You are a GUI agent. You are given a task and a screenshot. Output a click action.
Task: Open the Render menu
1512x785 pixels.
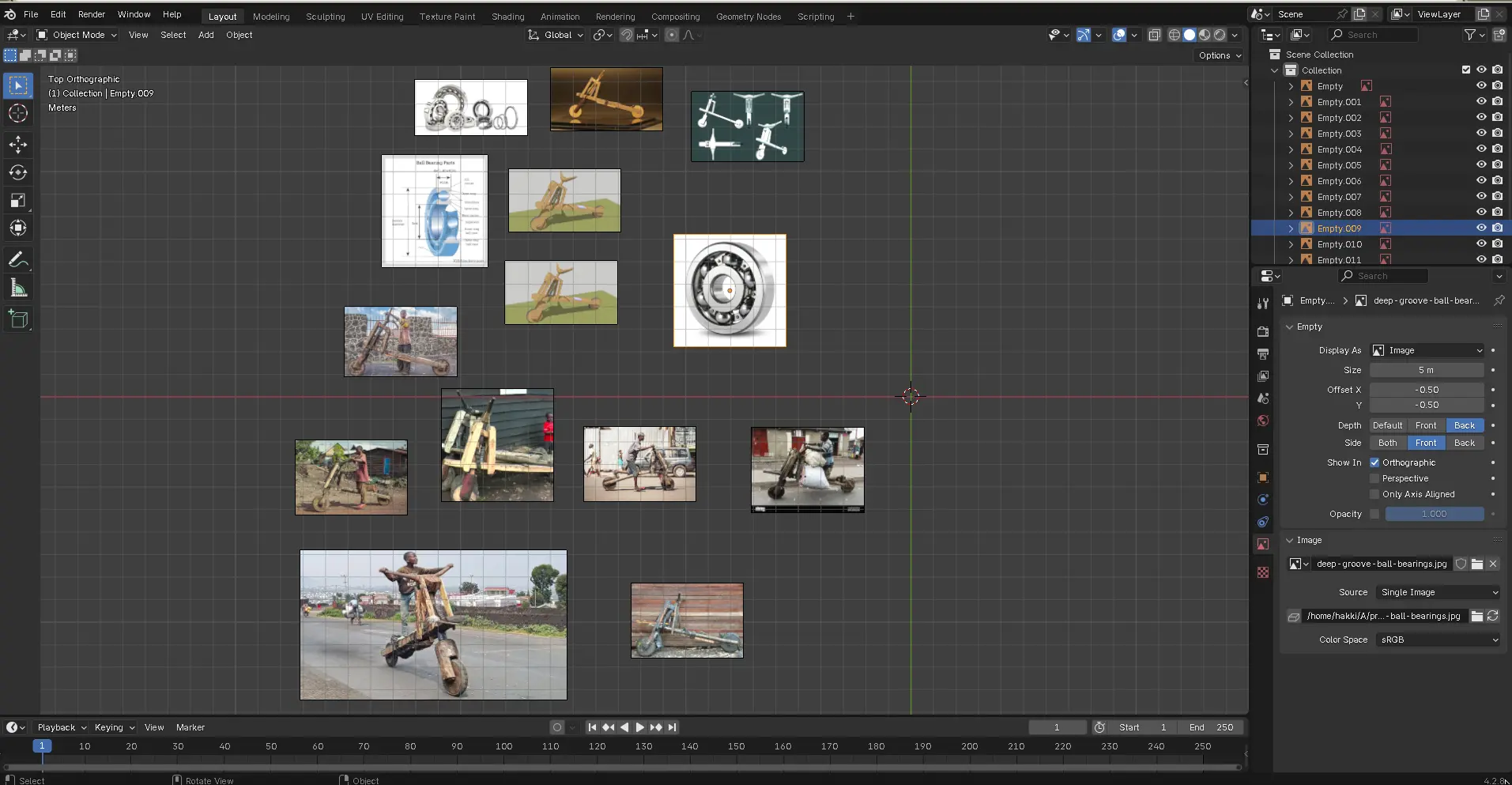coord(92,14)
